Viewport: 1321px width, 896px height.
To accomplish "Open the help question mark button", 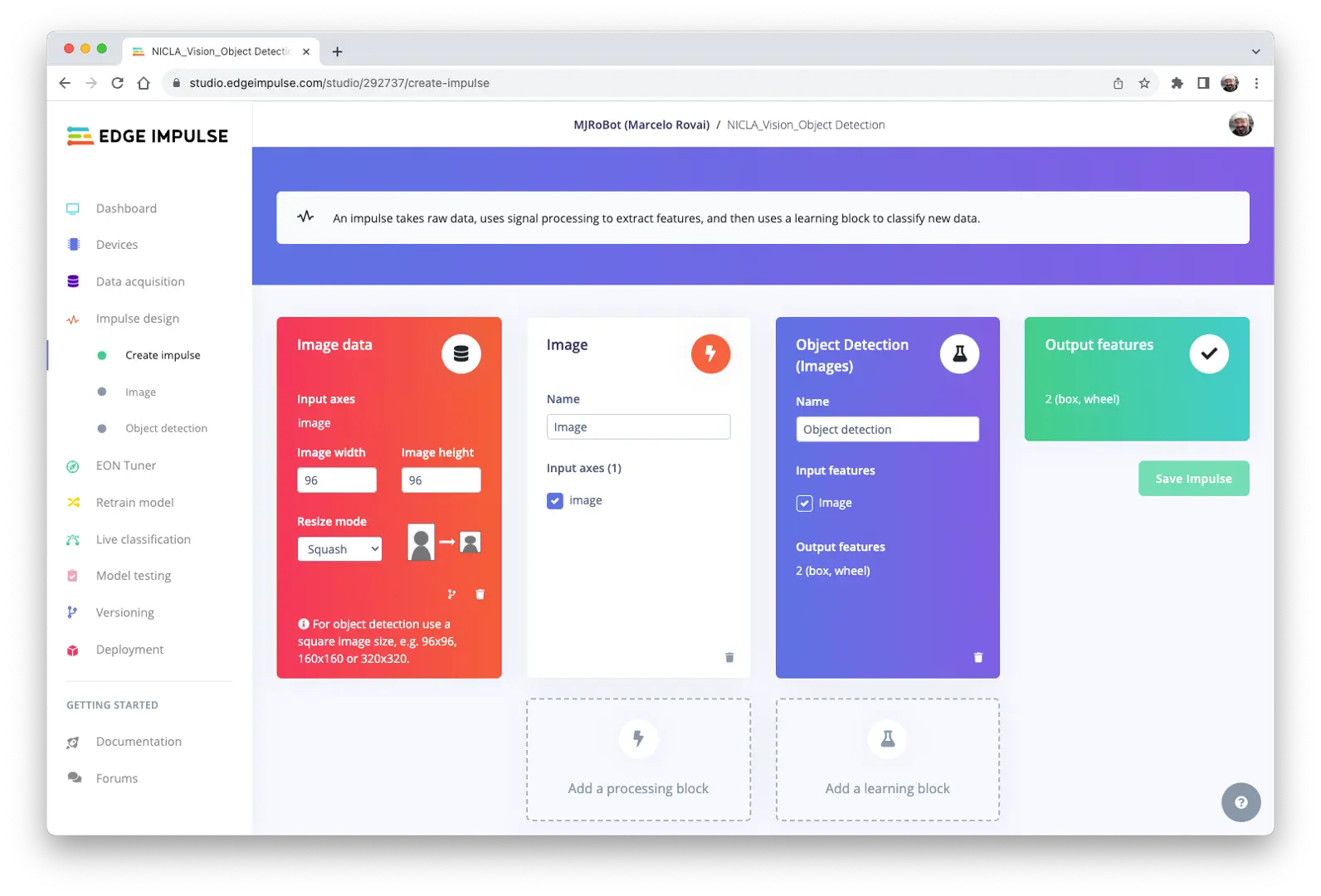I will (x=1241, y=802).
